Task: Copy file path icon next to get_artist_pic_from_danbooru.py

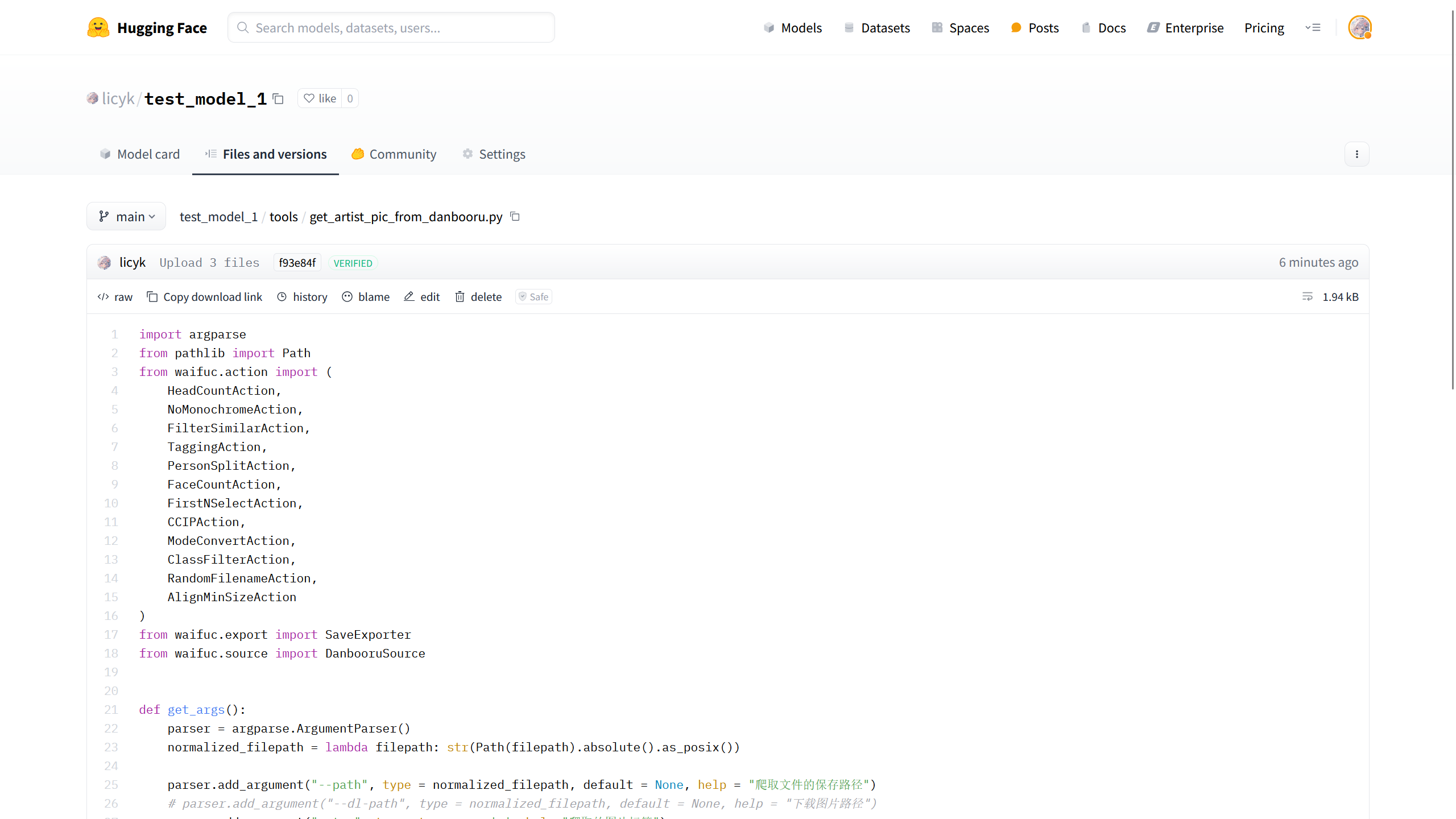Action: [515, 217]
